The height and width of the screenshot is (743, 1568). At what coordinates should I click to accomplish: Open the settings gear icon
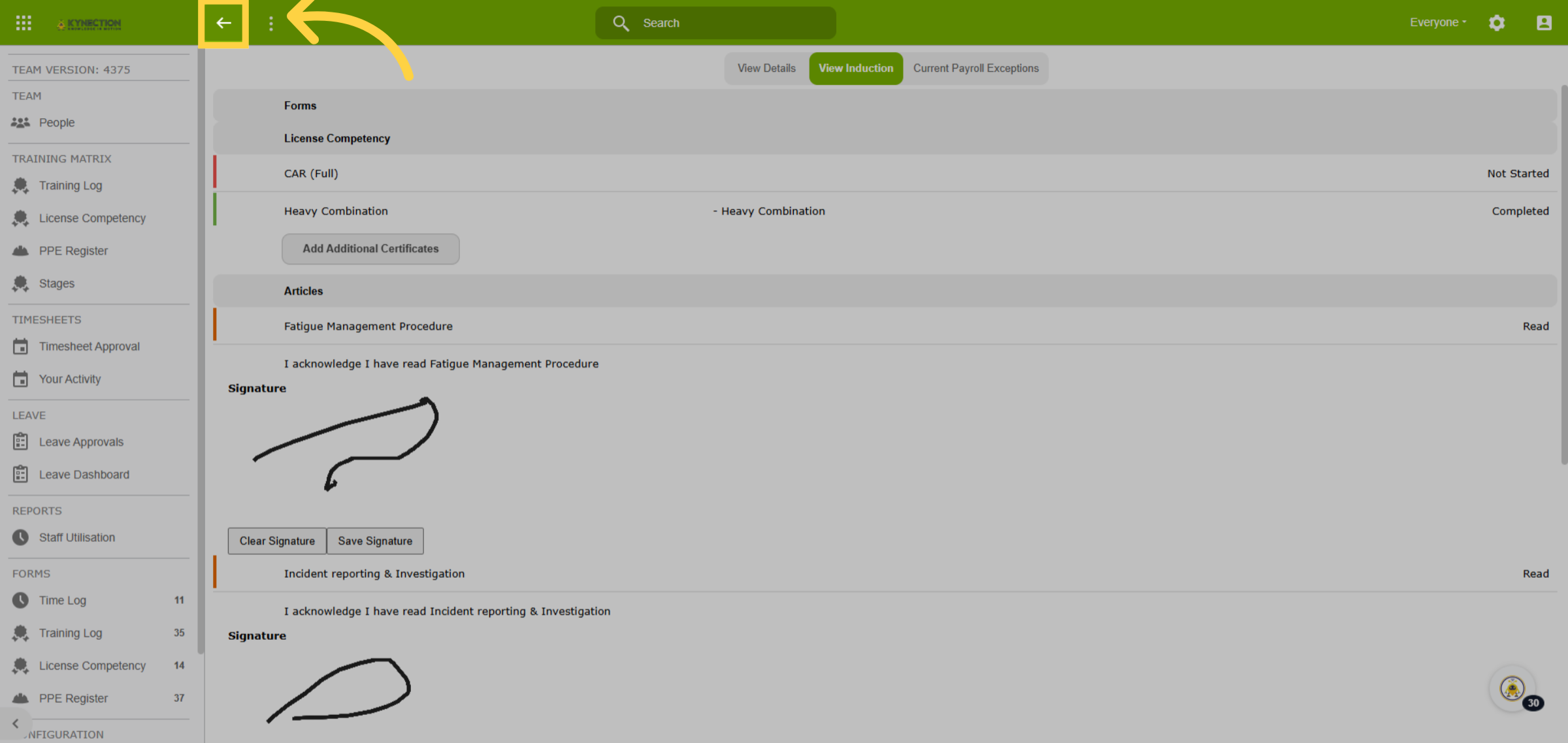(1497, 24)
